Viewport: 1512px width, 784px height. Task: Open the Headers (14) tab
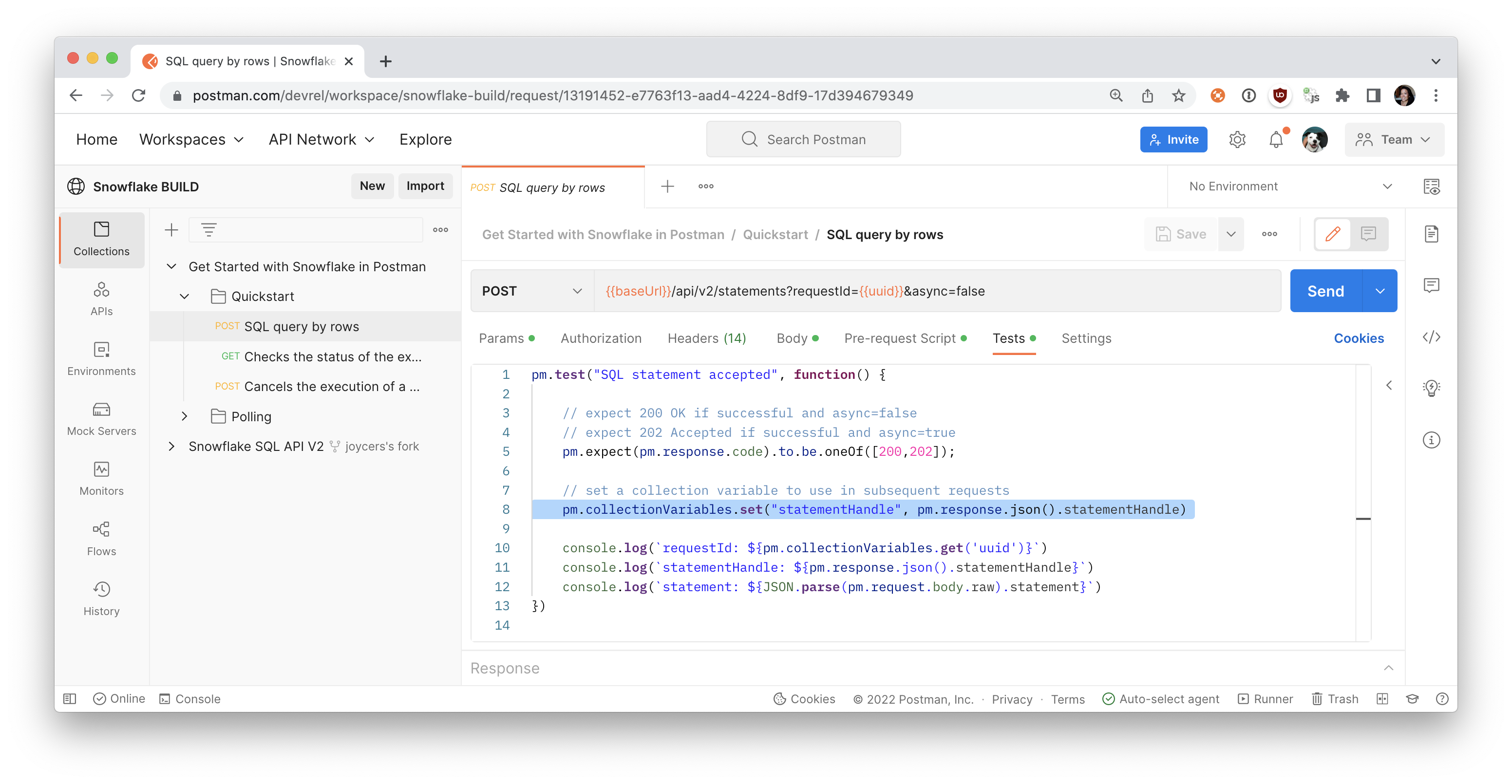706,338
